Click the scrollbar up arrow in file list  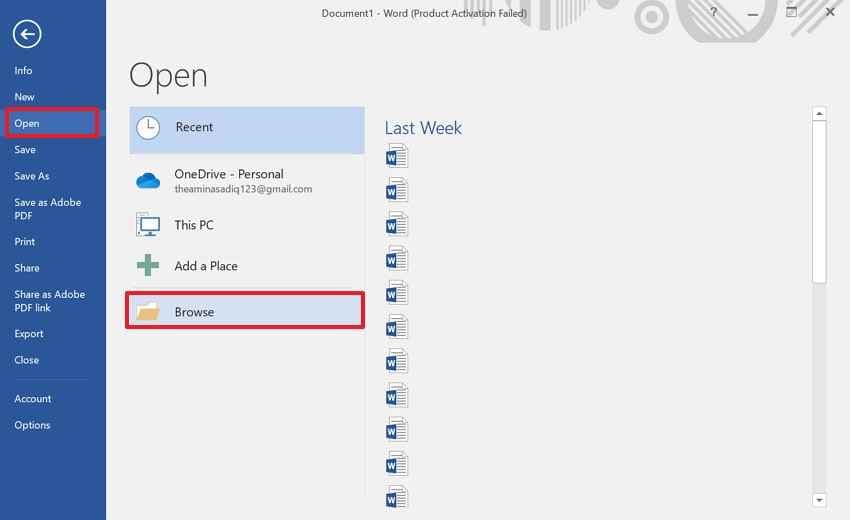pyautogui.click(x=819, y=114)
